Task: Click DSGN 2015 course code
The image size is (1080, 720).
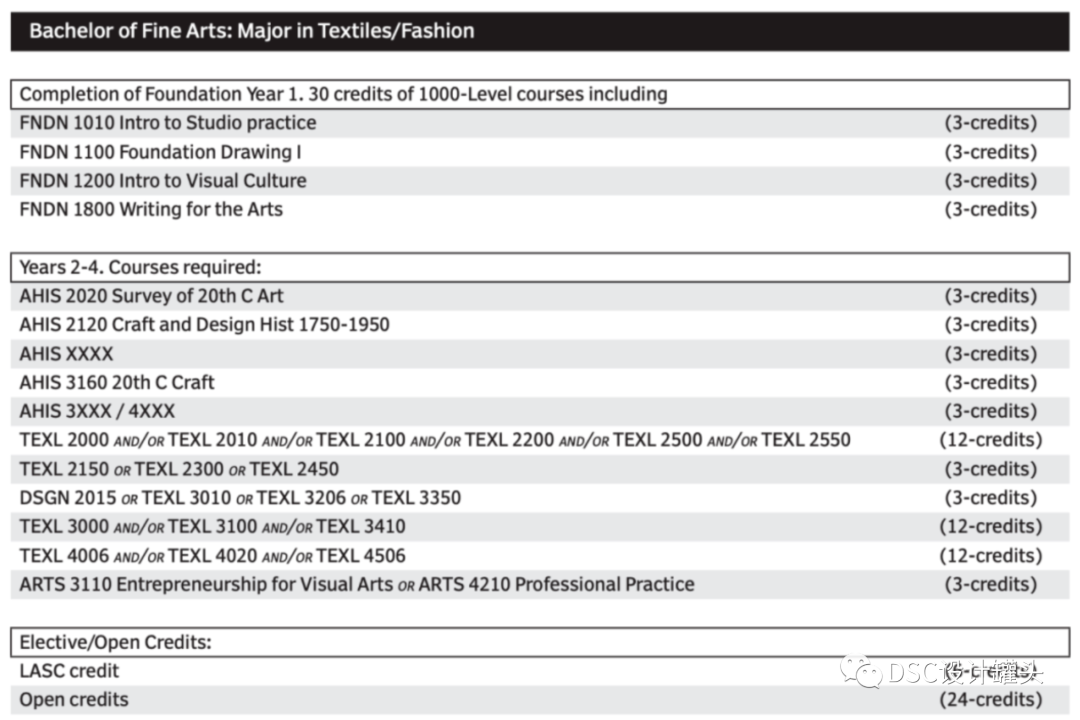Action: [68, 498]
